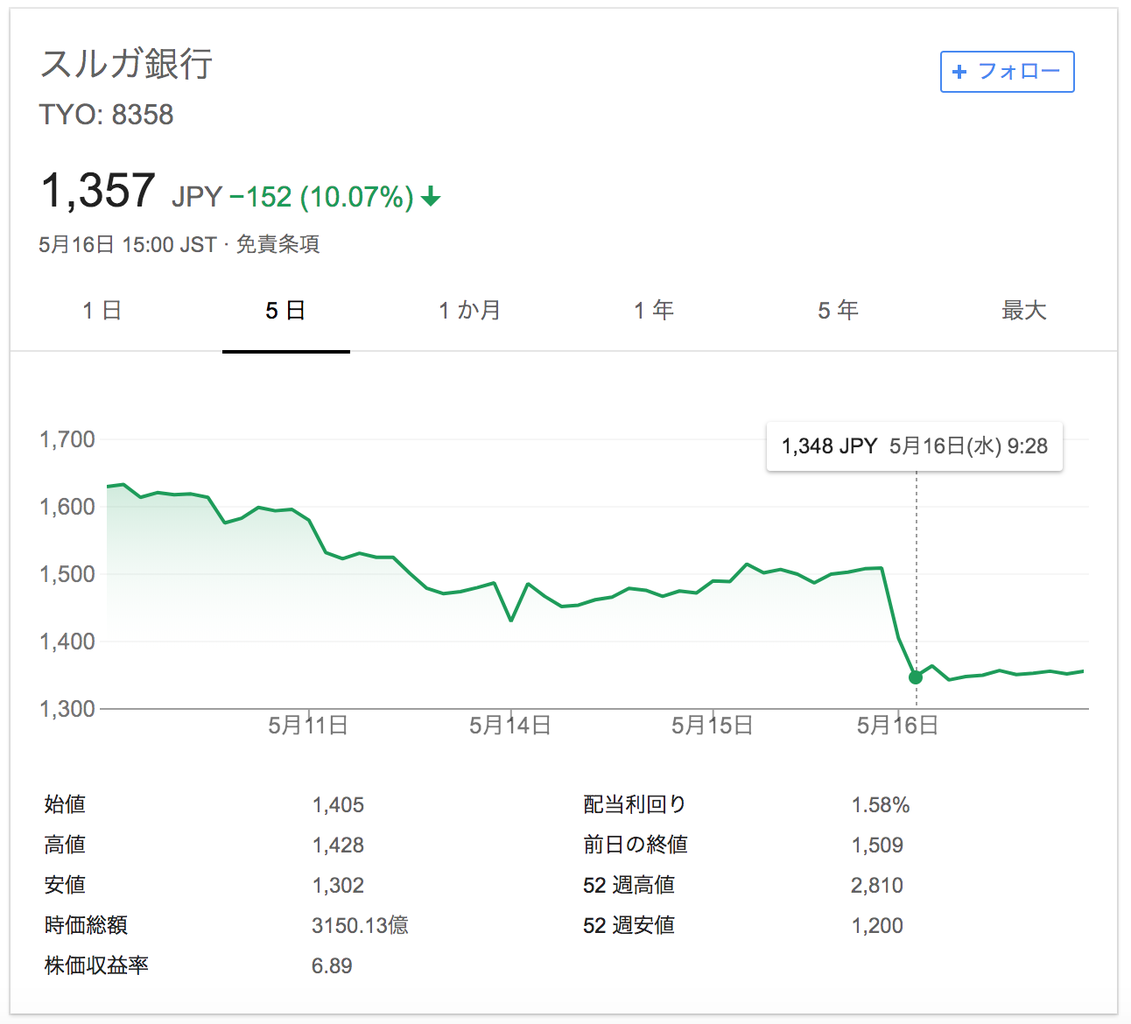
Task: Click the low value 1,302
Action: 338,886
